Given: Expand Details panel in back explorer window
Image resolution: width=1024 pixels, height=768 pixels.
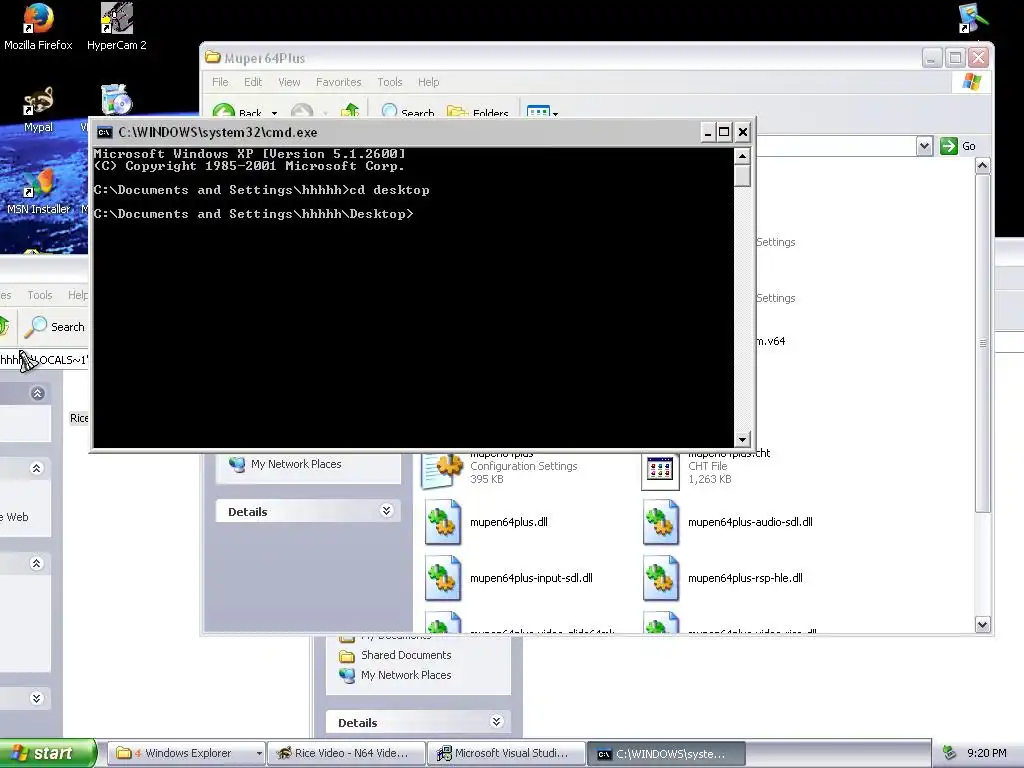Looking at the screenshot, I should pyautogui.click(x=496, y=722).
